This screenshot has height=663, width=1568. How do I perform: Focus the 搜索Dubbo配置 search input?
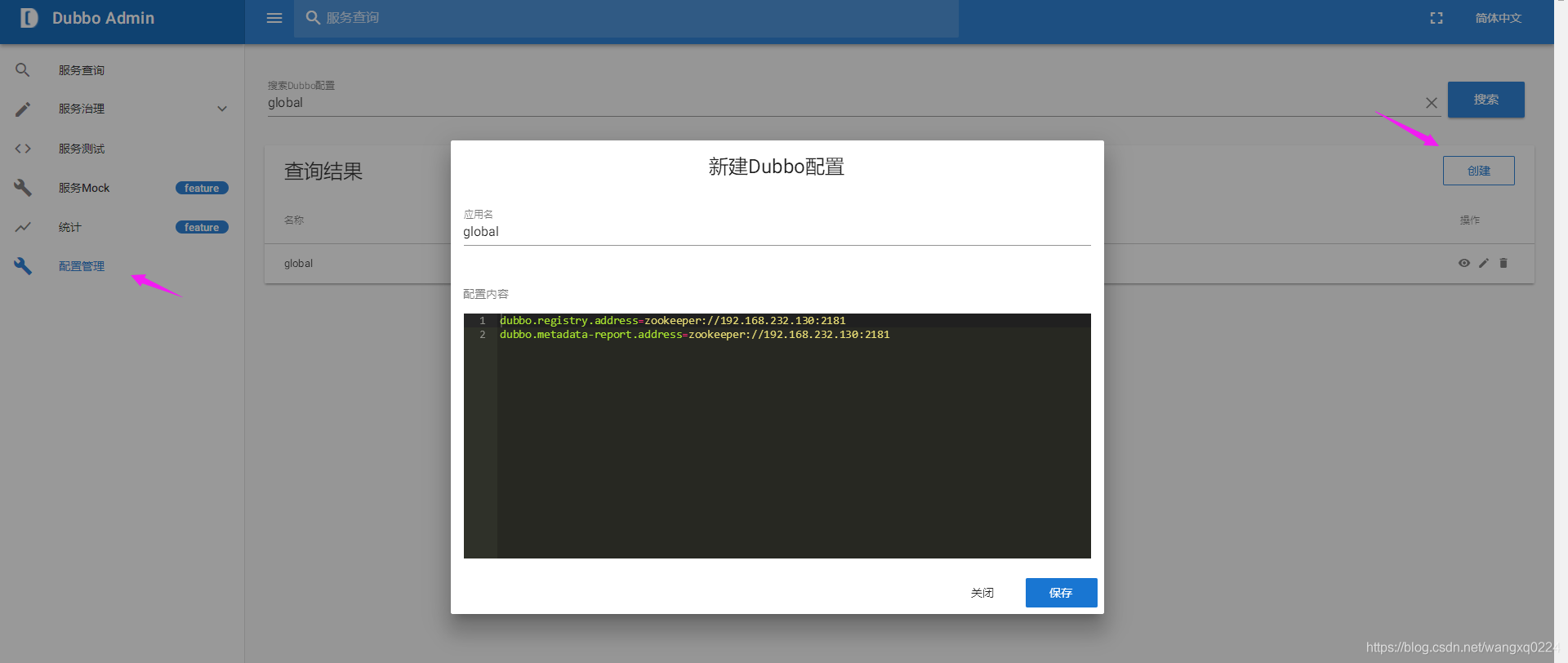[x=845, y=103]
